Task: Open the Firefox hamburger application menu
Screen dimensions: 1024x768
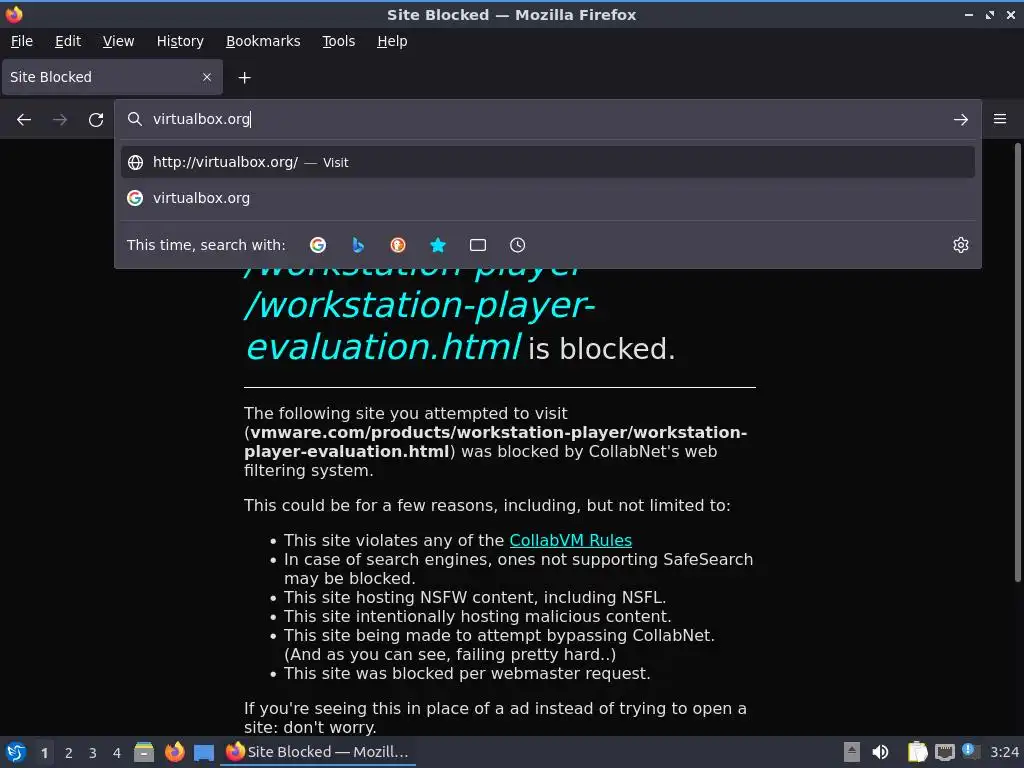Action: click(1000, 119)
